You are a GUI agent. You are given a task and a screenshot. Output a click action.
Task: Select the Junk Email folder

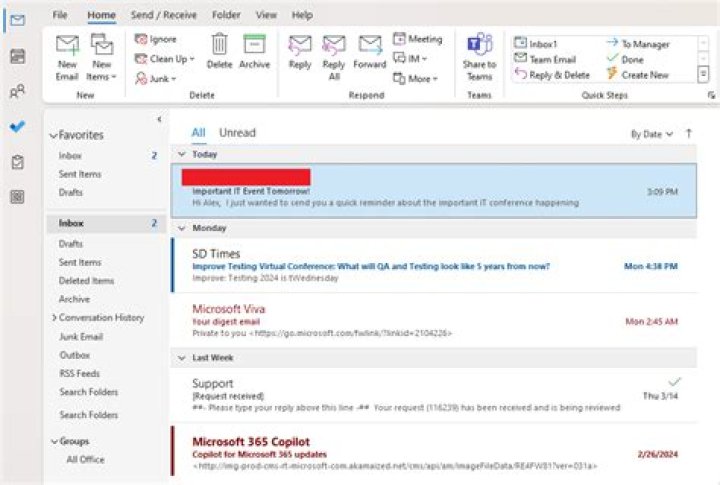click(x=80, y=336)
